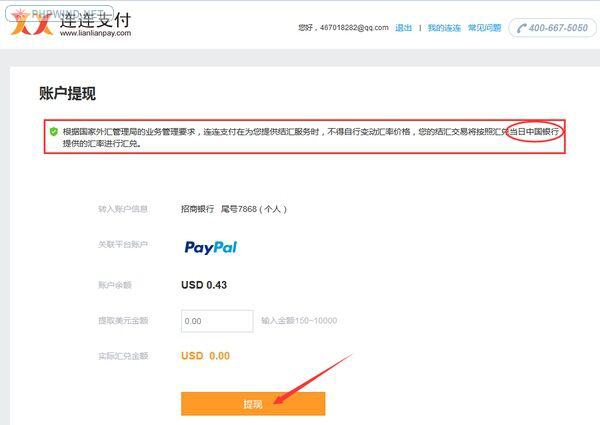The height and width of the screenshot is (425, 600).
Task: Click the withdrawal amount input field
Action: pyautogui.click(x=217, y=321)
